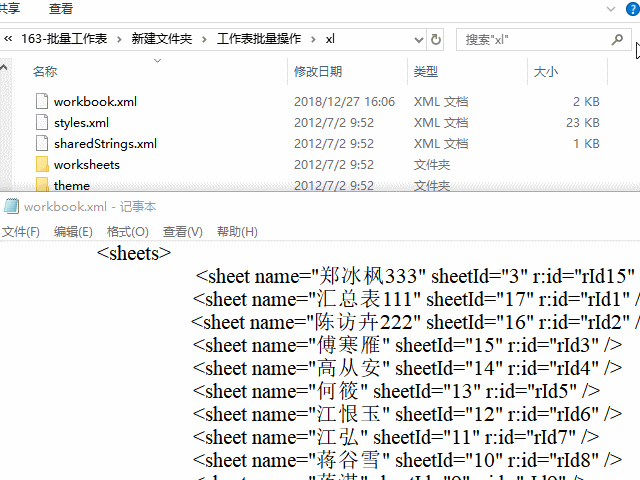This screenshot has width=640, height=480.
Task: Open the workbook.xml file icon
Action: tap(42, 101)
